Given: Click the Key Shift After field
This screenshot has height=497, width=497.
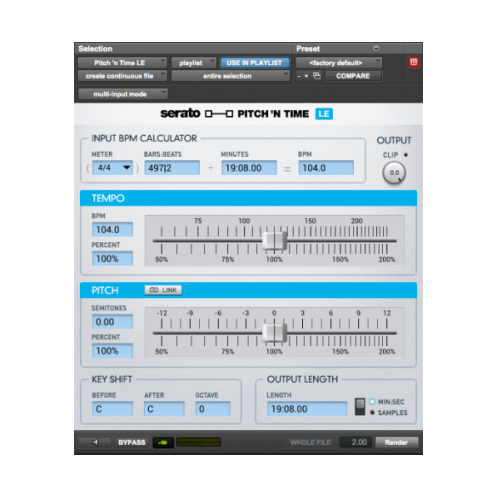Looking at the screenshot, I should 164,409.
